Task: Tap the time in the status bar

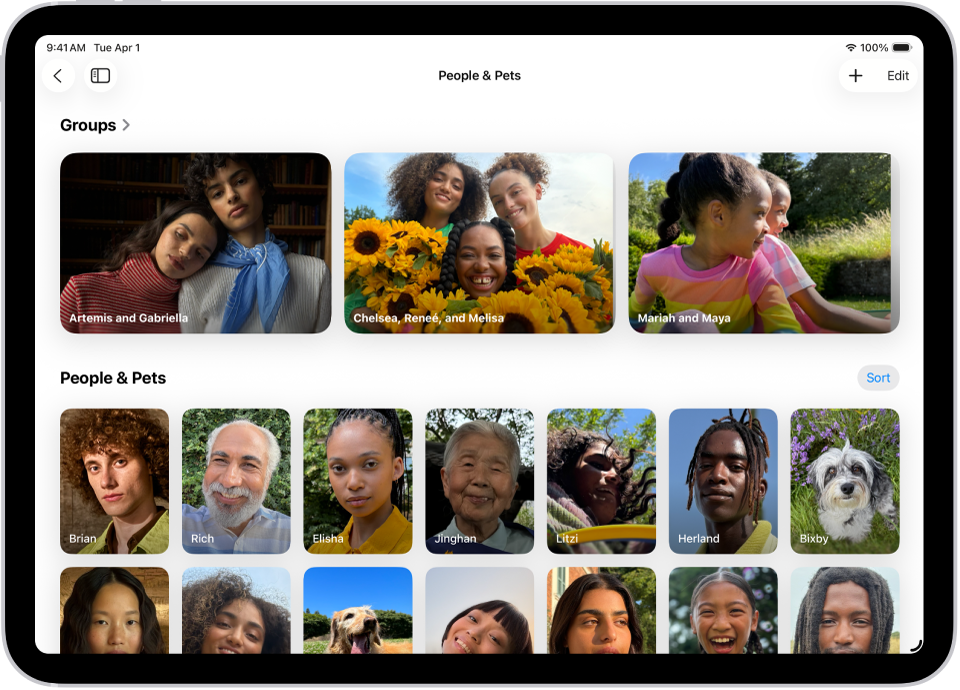Action: [x=67, y=46]
